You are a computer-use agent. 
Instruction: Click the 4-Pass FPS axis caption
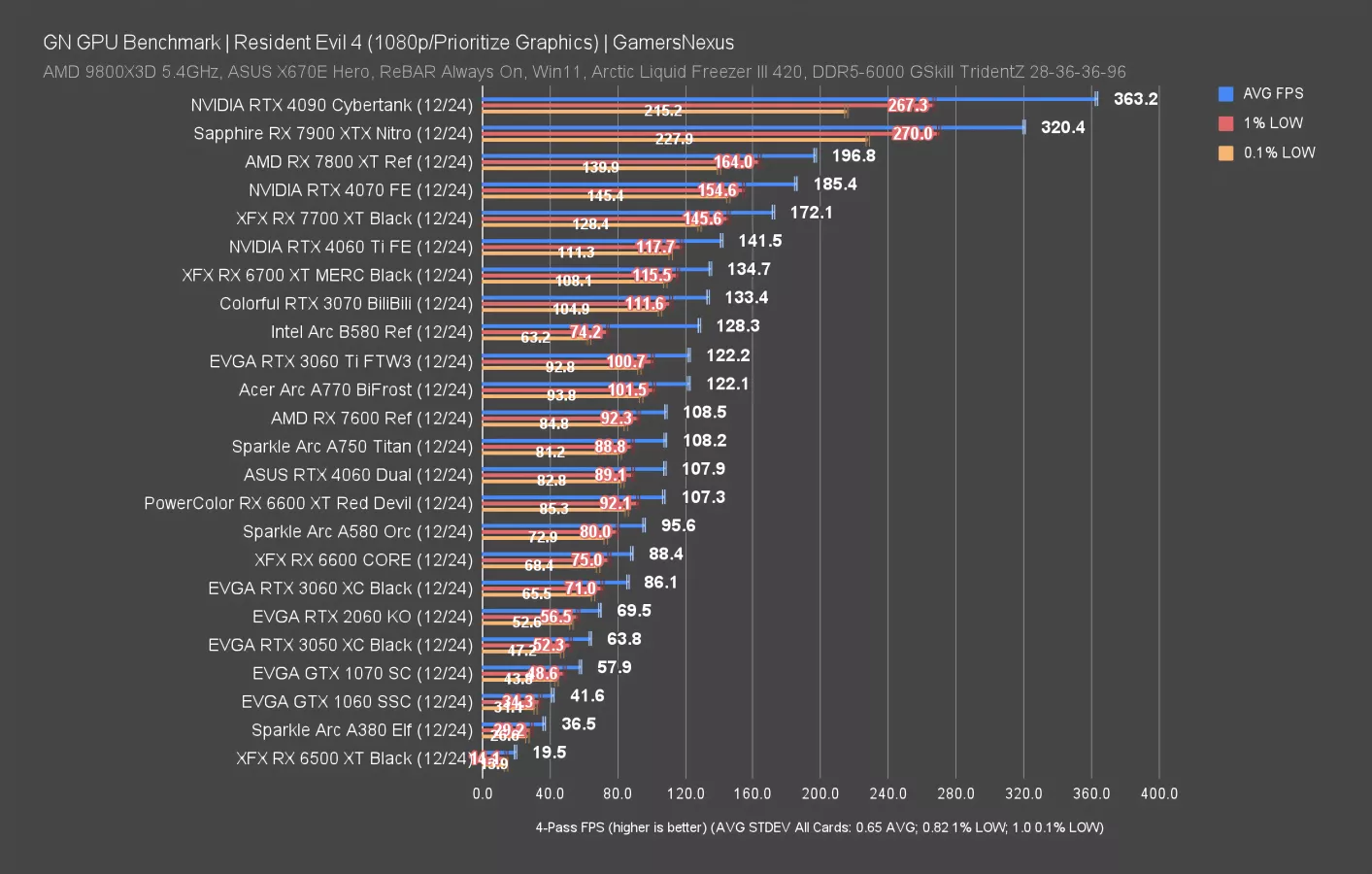pyautogui.click(x=819, y=826)
